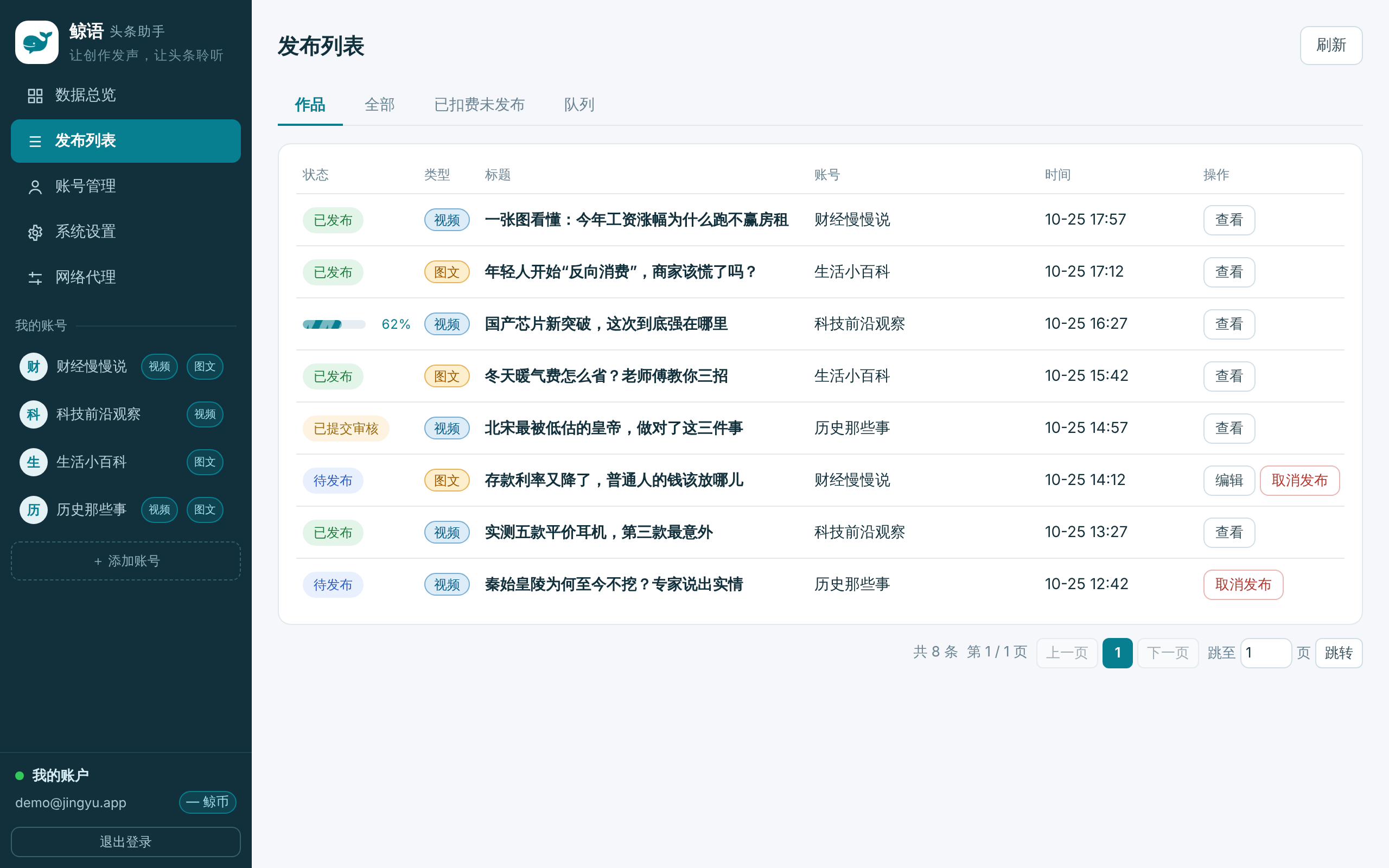Click the 网络代理 sliders icon
Viewport: 1389px width, 868px height.
(35, 278)
